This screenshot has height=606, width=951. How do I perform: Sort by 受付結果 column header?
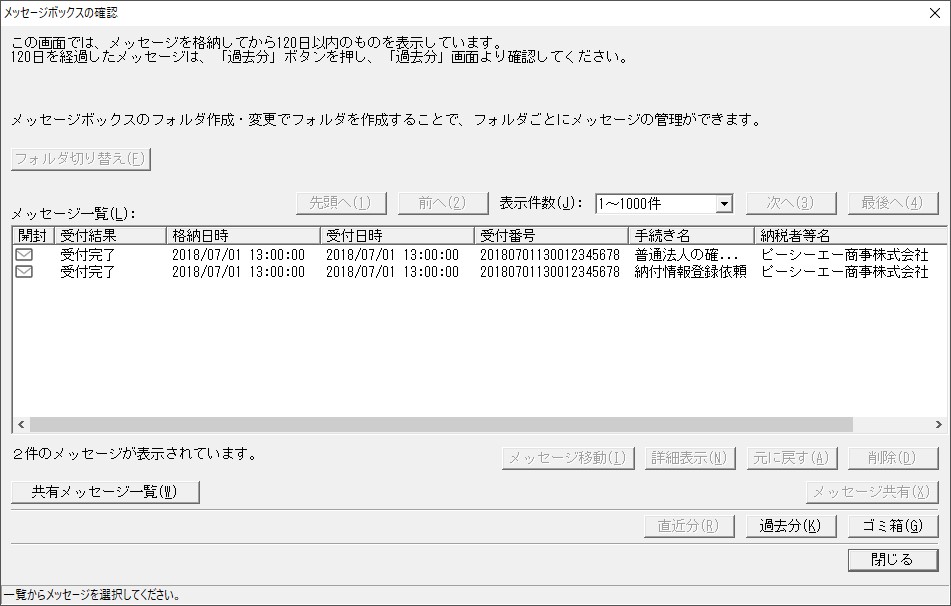click(x=110, y=235)
